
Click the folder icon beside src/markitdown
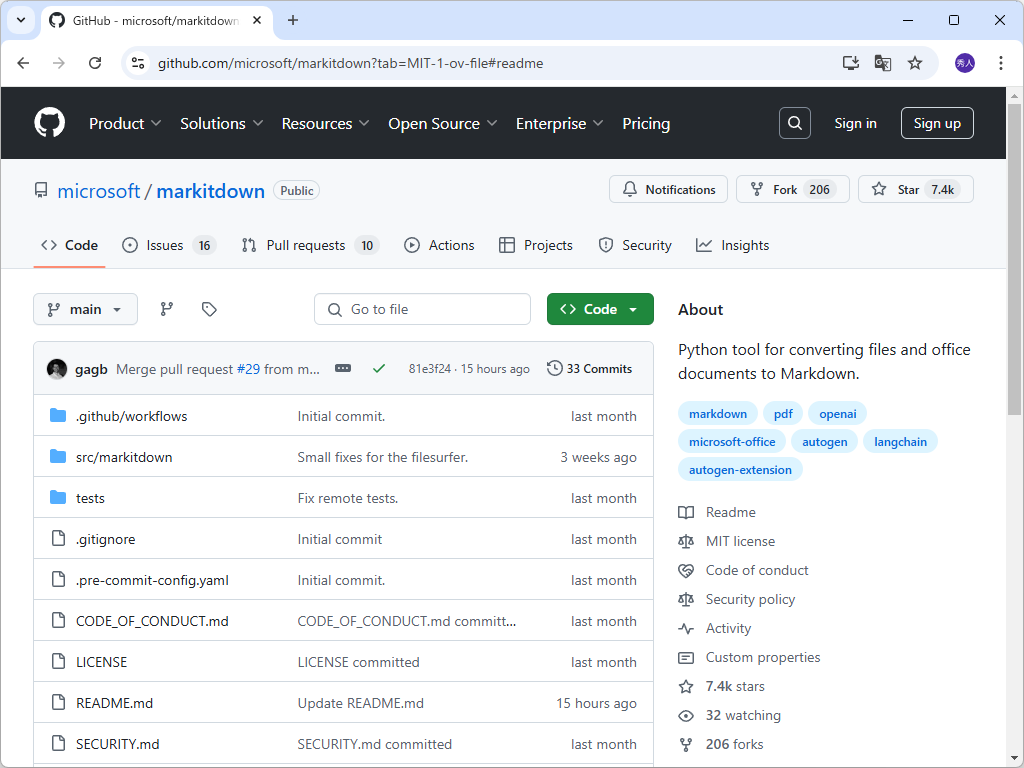coord(58,457)
